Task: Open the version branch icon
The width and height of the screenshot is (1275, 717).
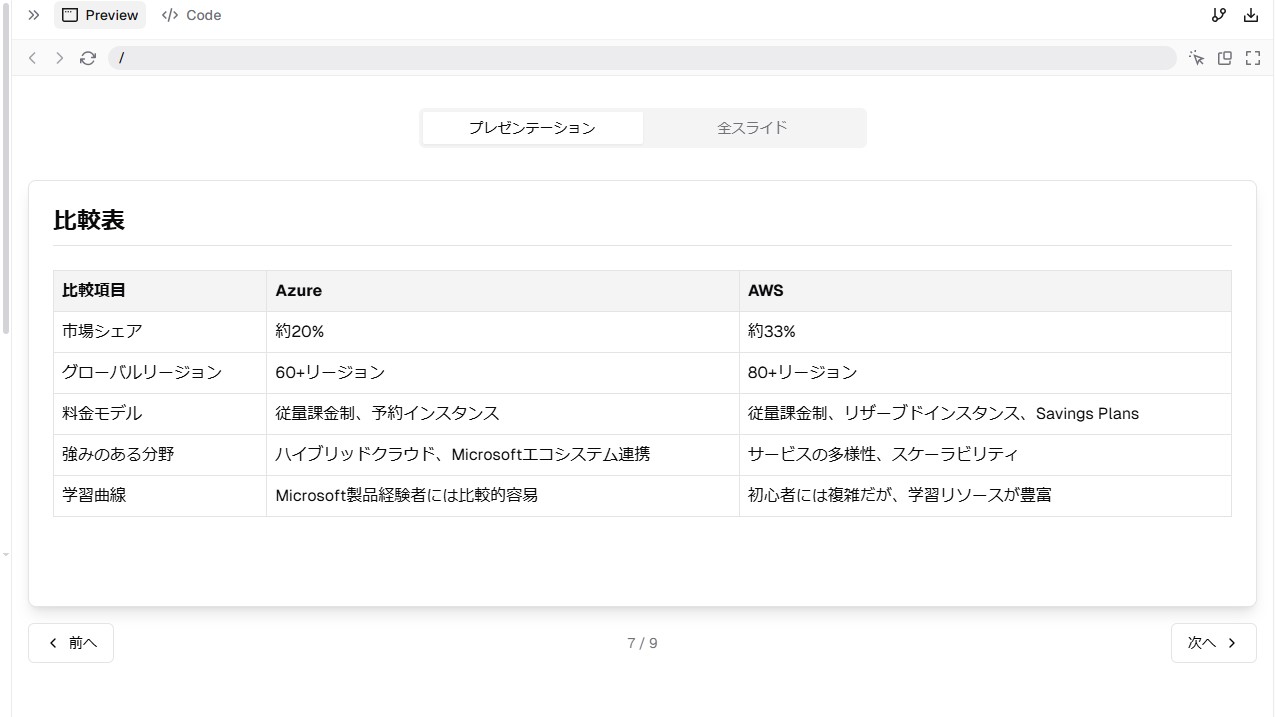Action: (1218, 15)
